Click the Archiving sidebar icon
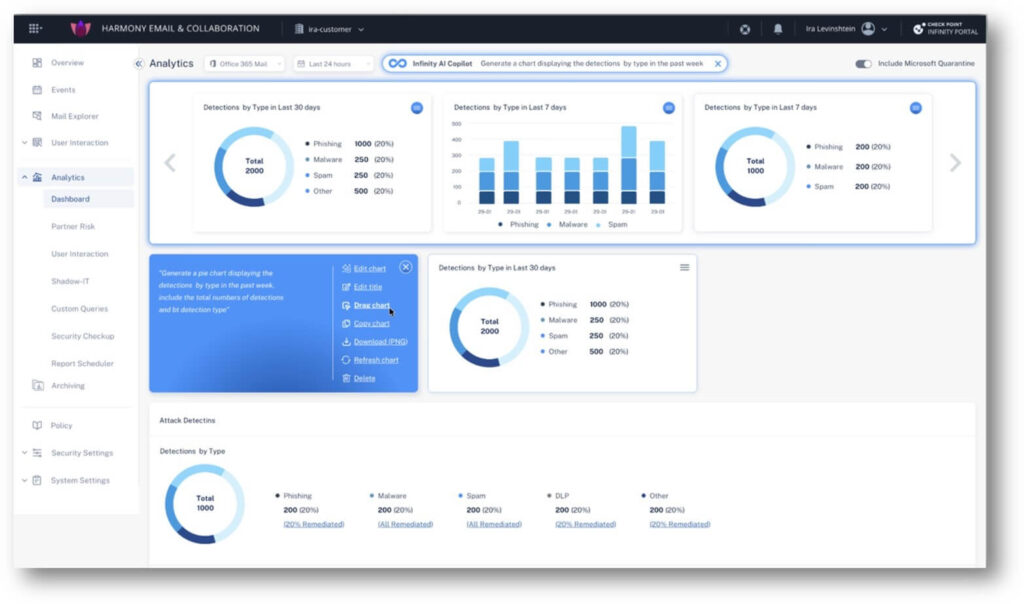1024x604 pixels. [38, 385]
